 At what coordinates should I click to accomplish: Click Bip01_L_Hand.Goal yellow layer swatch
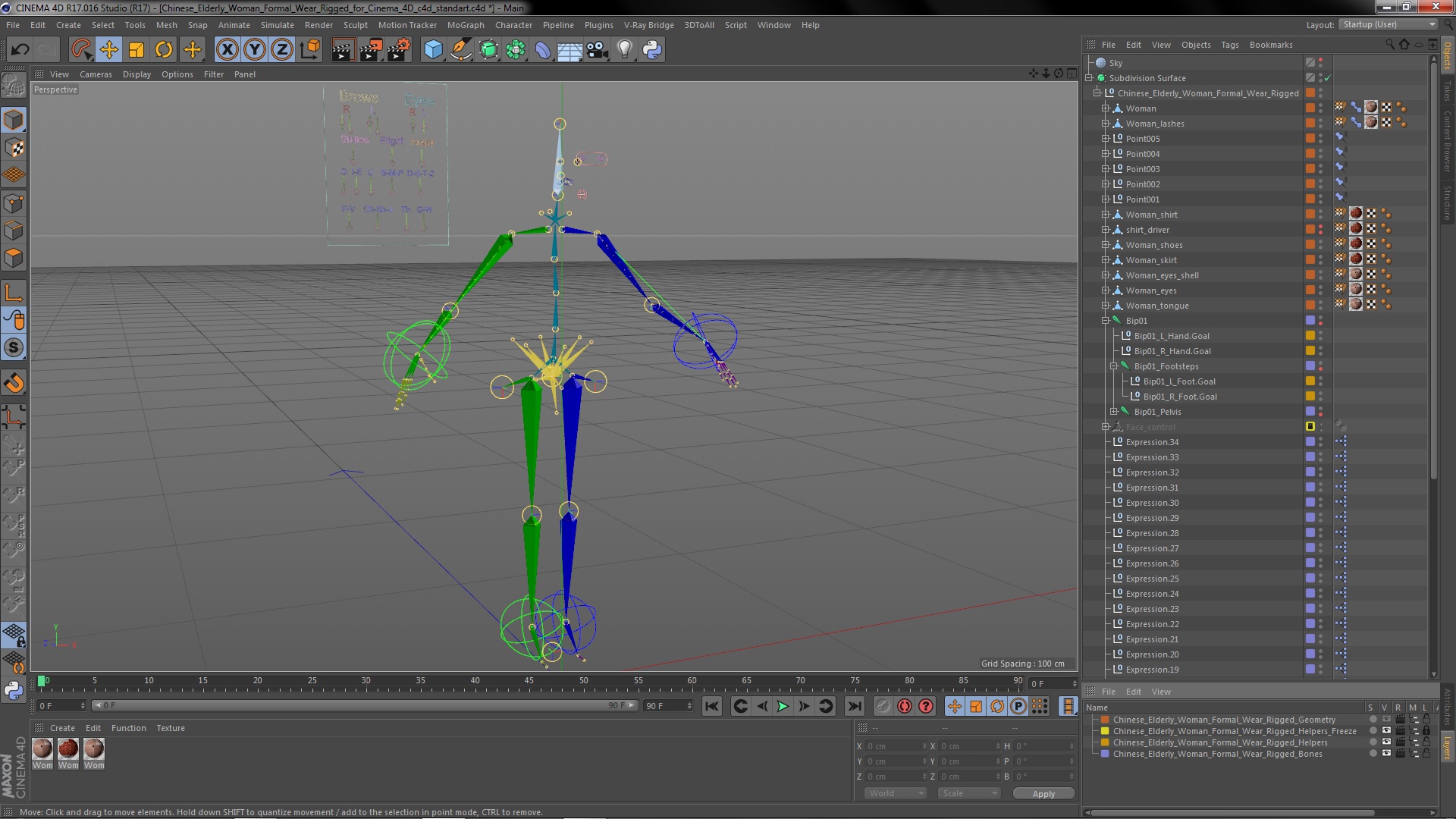(1310, 336)
